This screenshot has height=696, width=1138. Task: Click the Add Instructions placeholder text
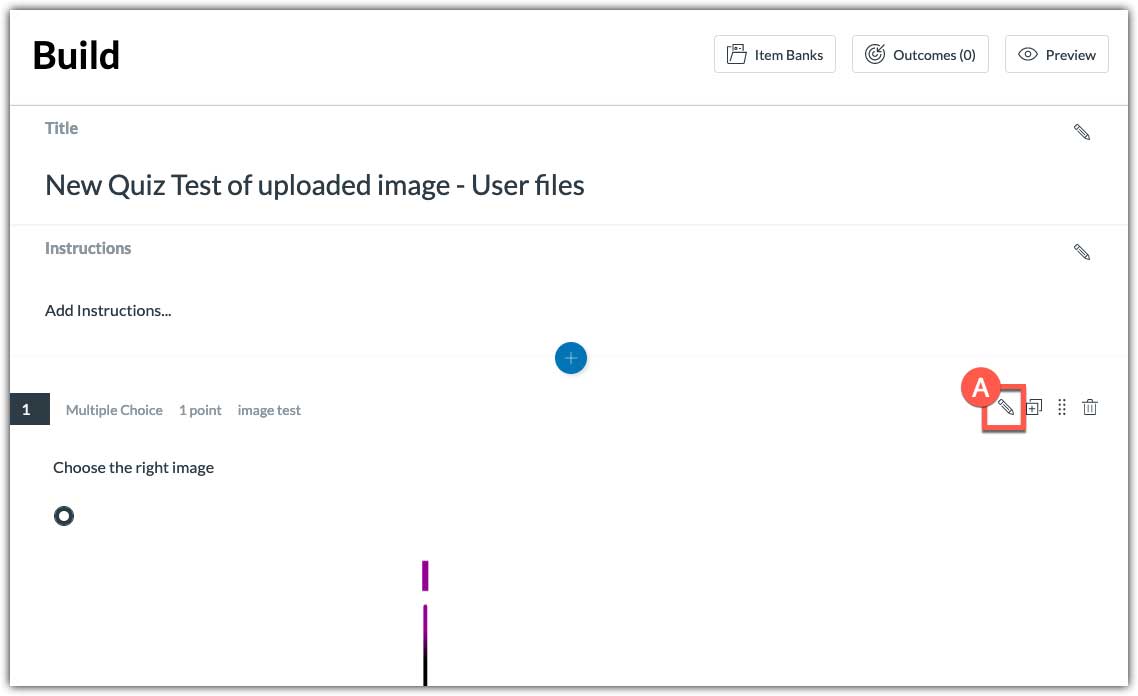tap(108, 310)
